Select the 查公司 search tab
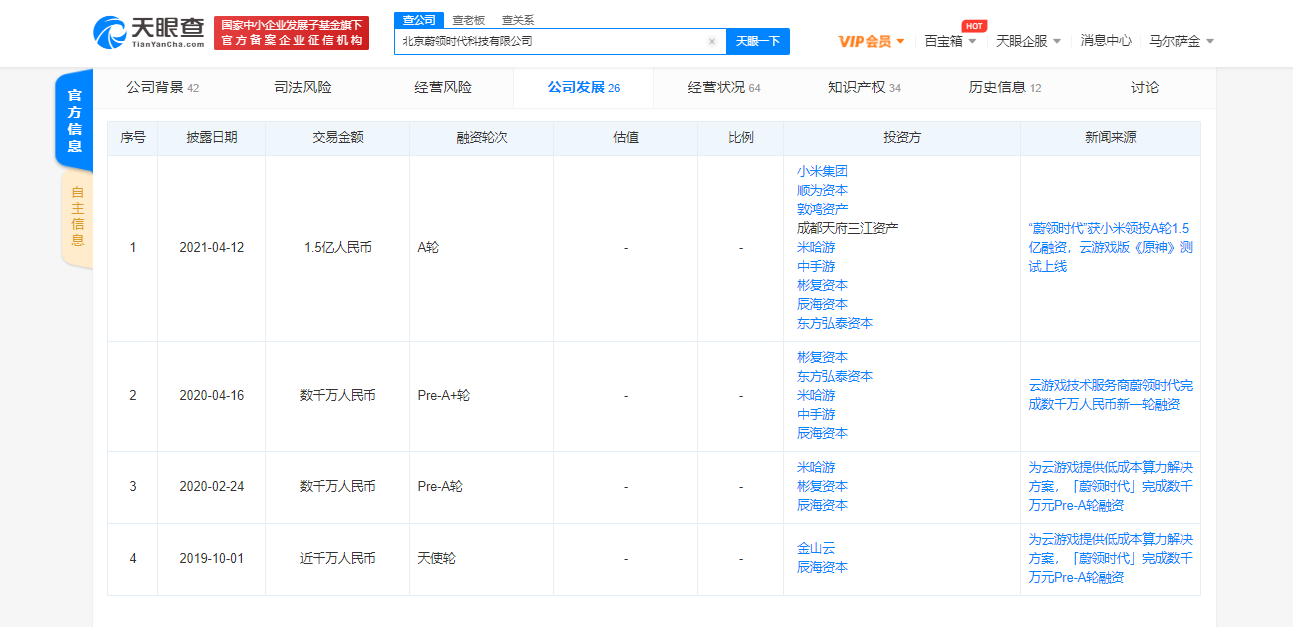This screenshot has width=1293, height=627. 418,19
